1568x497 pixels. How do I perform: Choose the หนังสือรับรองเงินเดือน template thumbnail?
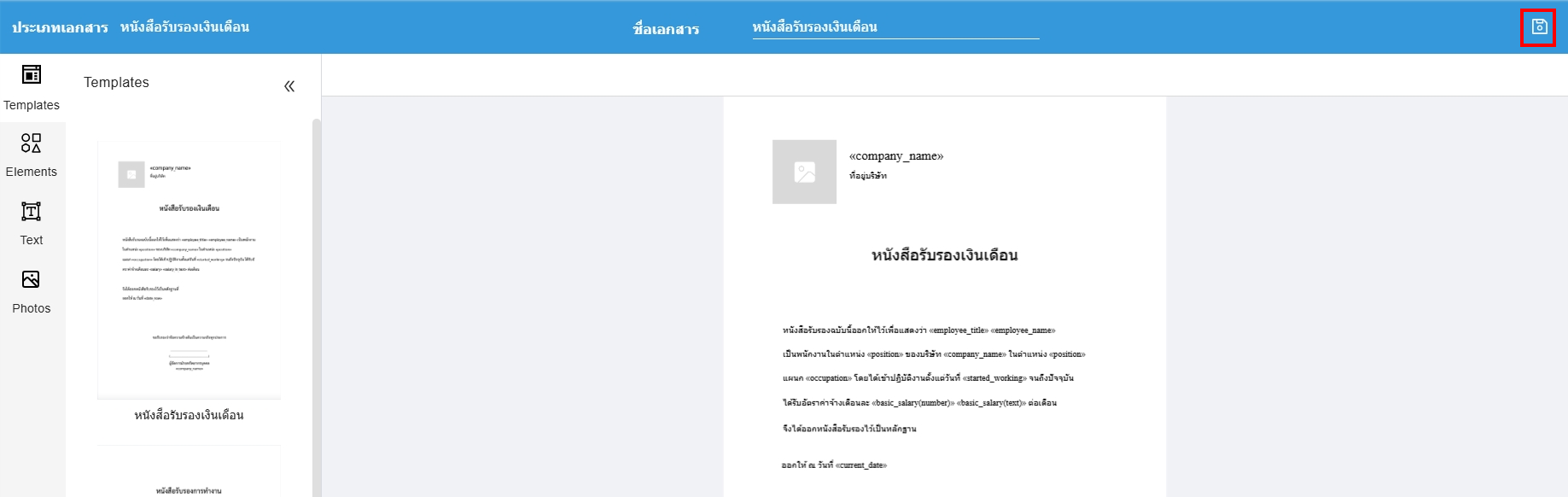tap(189, 269)
